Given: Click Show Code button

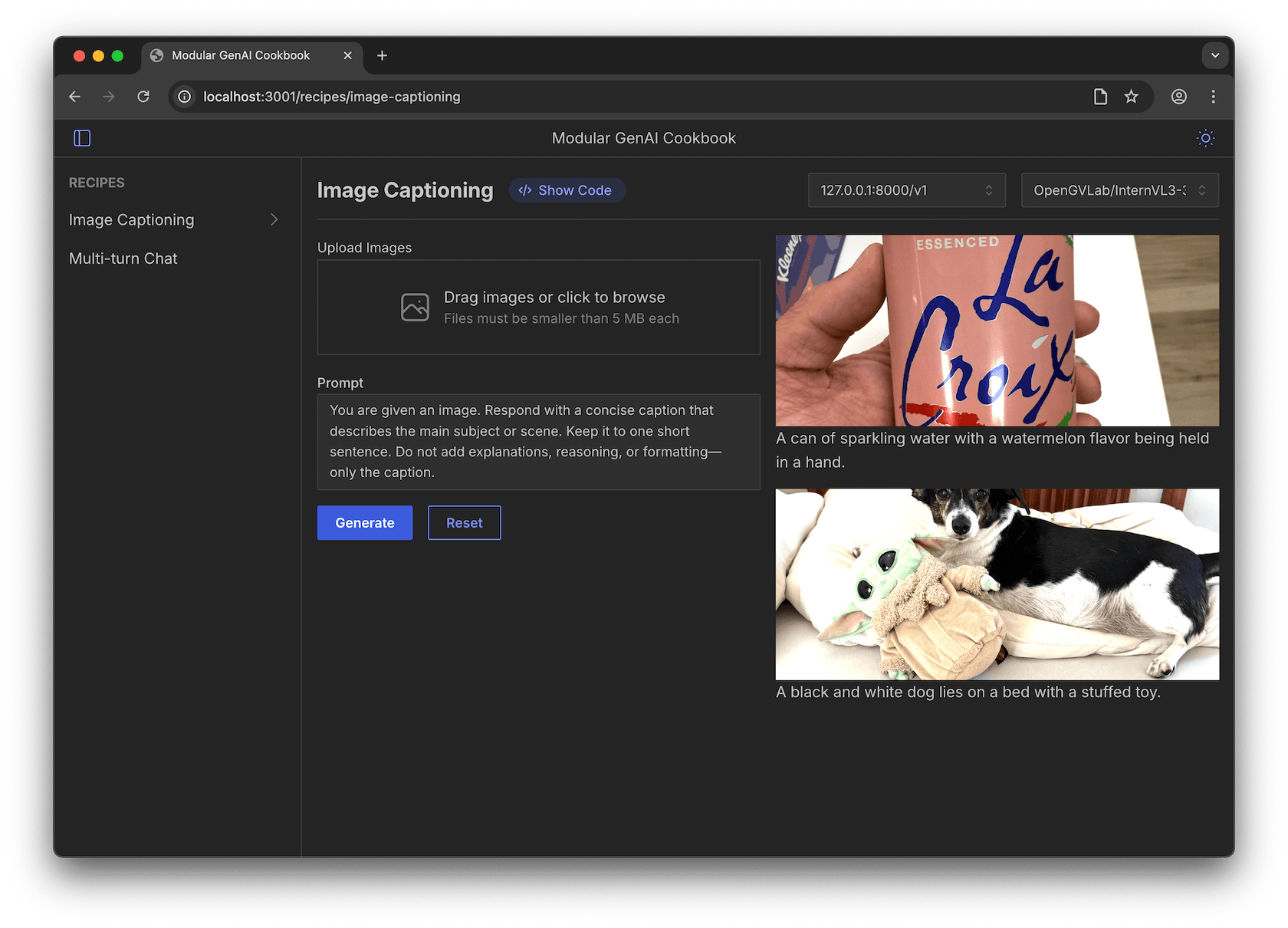Looking at the screenshot, I should 567,190.
